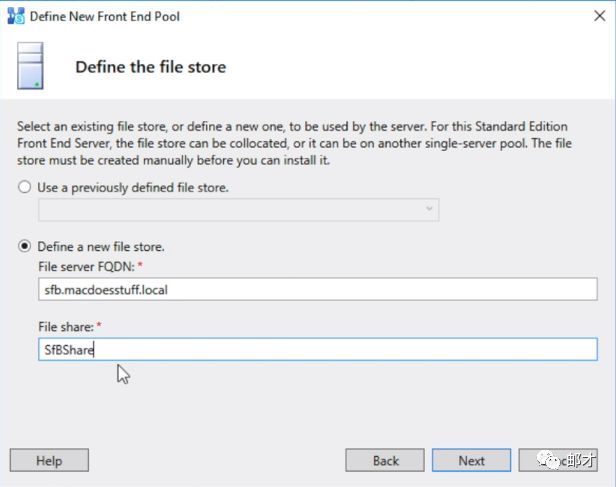The width and height of the screenshot is (616, 487).
Task: Click the topology builder icon in title bar
Action: pyautogui.click(x=15, y=16)
